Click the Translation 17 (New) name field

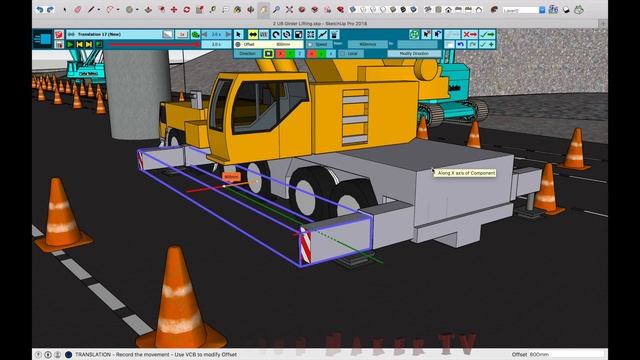point(114,34)
